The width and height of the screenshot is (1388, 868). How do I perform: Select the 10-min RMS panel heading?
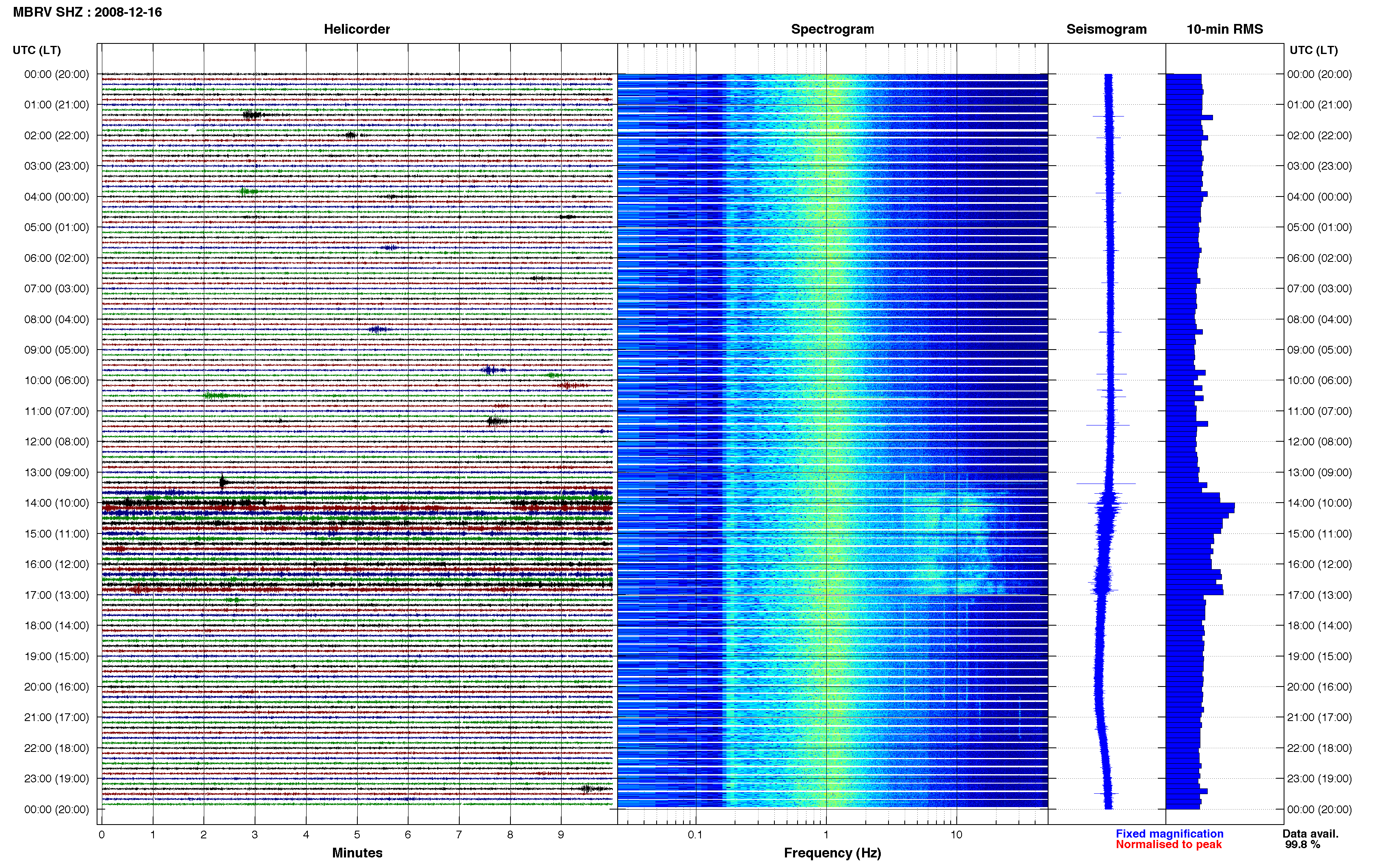point(1224,29)
